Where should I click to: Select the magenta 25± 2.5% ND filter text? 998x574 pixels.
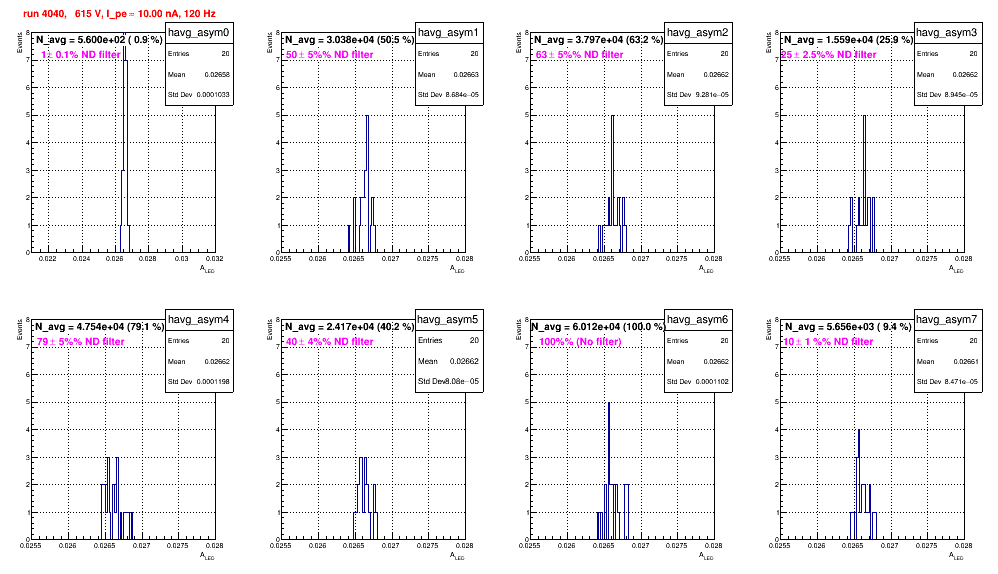[829, 55]
